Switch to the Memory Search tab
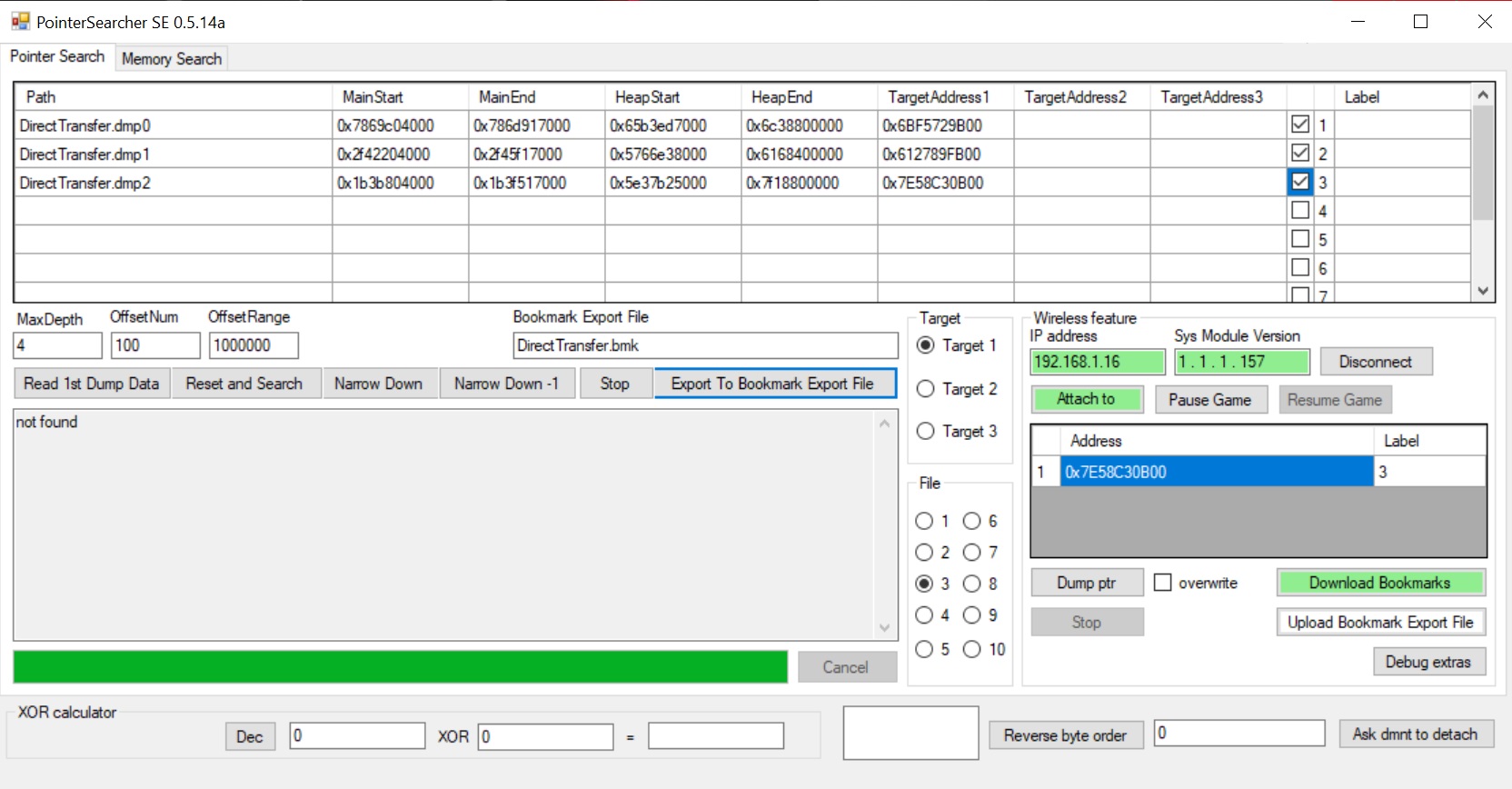1512x789 pixels. pyautogui.click(x=172, y=59)
